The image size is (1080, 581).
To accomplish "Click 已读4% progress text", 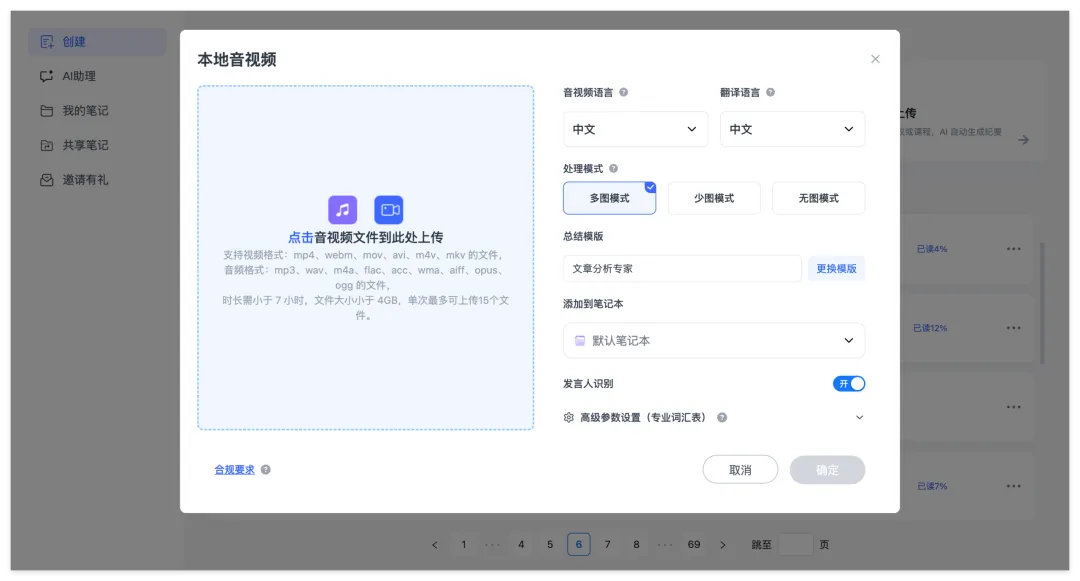I will [931, 249].
